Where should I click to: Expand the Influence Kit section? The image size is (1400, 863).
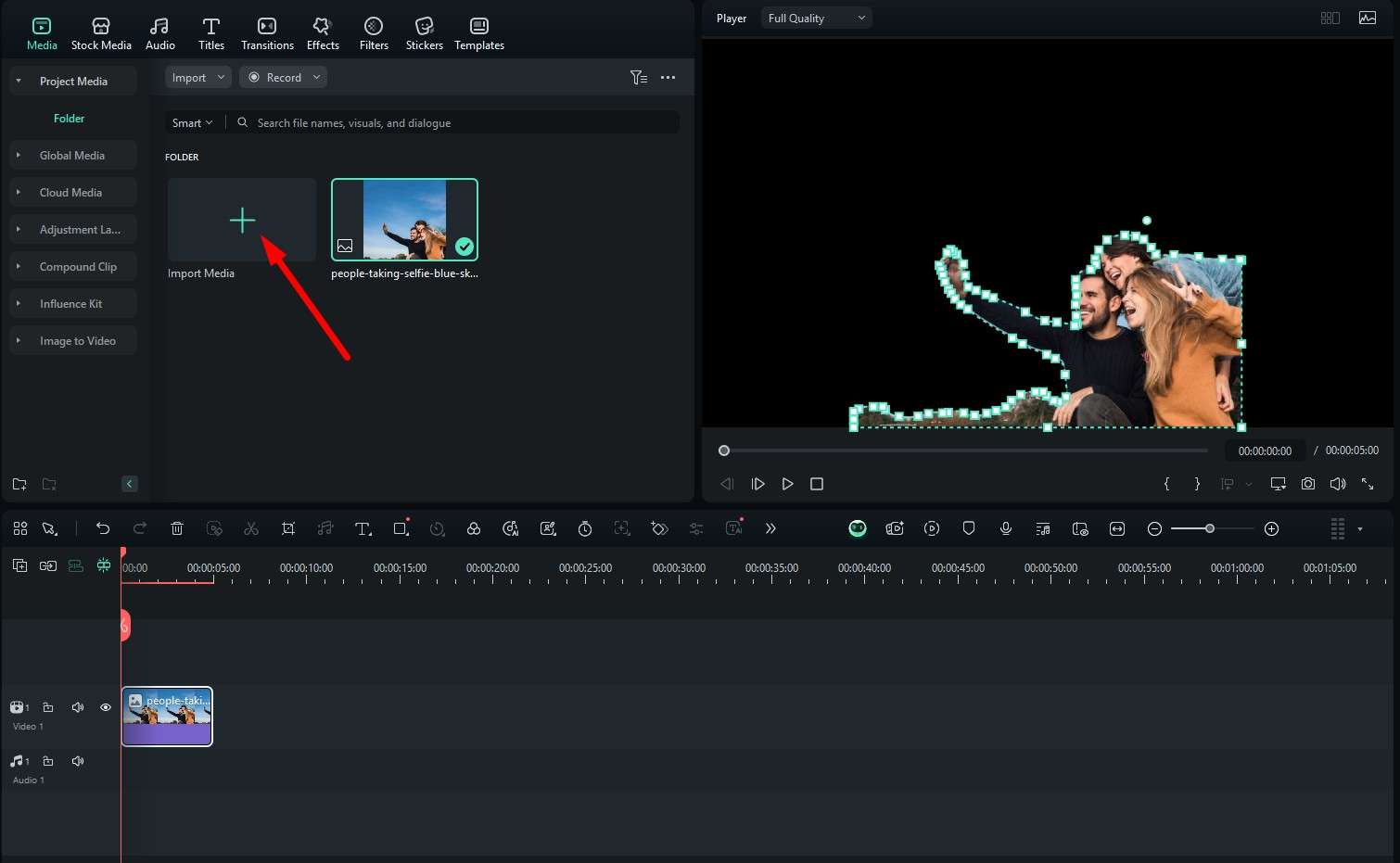19,304
